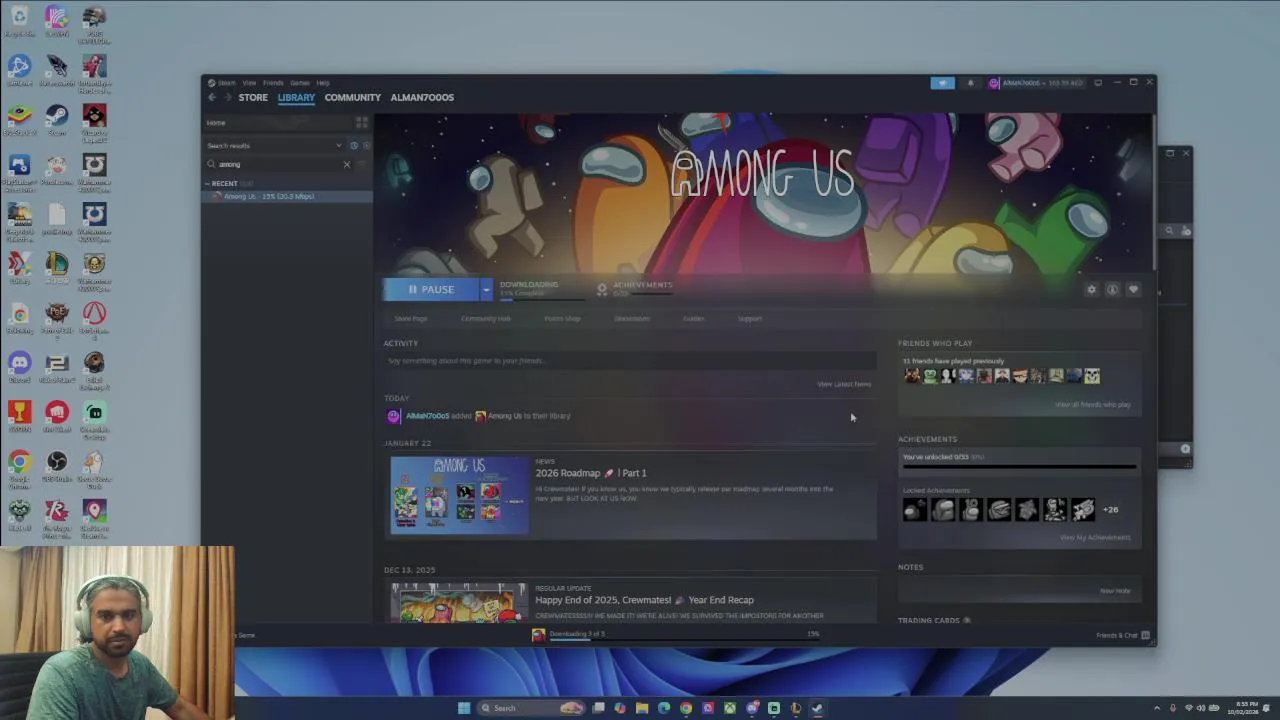
Task: Open the Support link
Action: pos(750,319)
